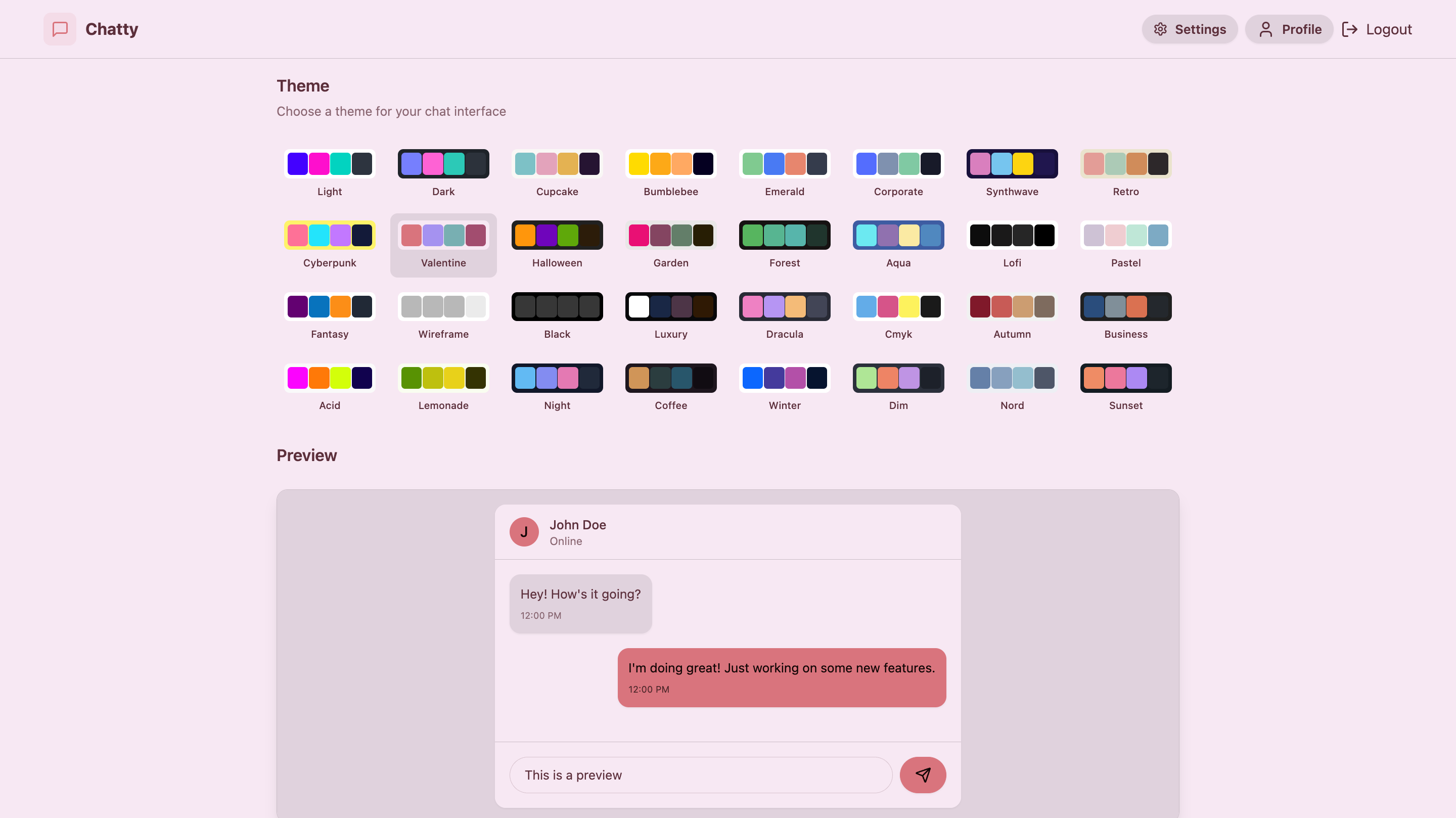Choose the Dim theme

tap(898, 387)
